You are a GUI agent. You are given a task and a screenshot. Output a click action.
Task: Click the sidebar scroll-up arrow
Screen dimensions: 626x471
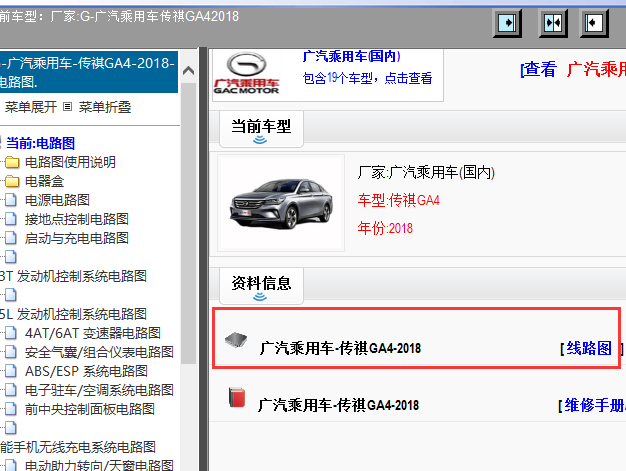(x=188, y=71)
